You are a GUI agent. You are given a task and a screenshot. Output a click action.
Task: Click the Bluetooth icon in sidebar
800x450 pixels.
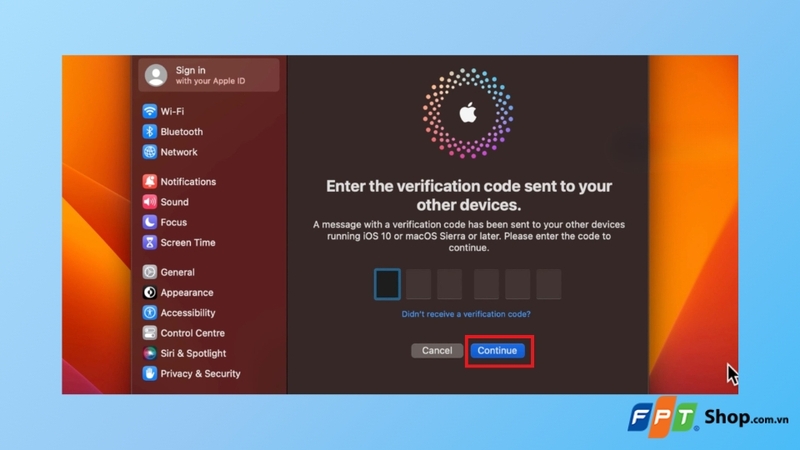[149, 132]
